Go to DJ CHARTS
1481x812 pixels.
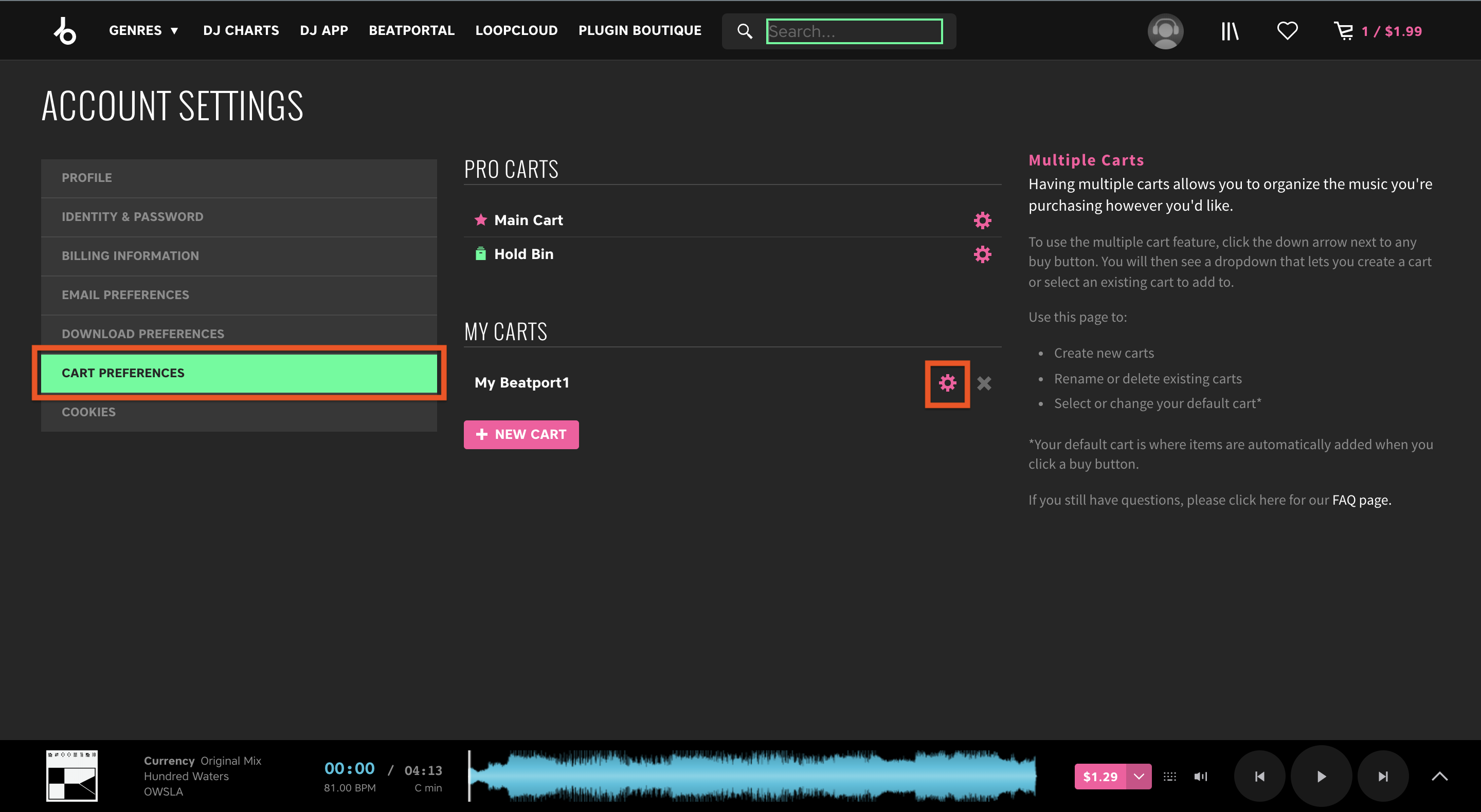click(241, 30)
